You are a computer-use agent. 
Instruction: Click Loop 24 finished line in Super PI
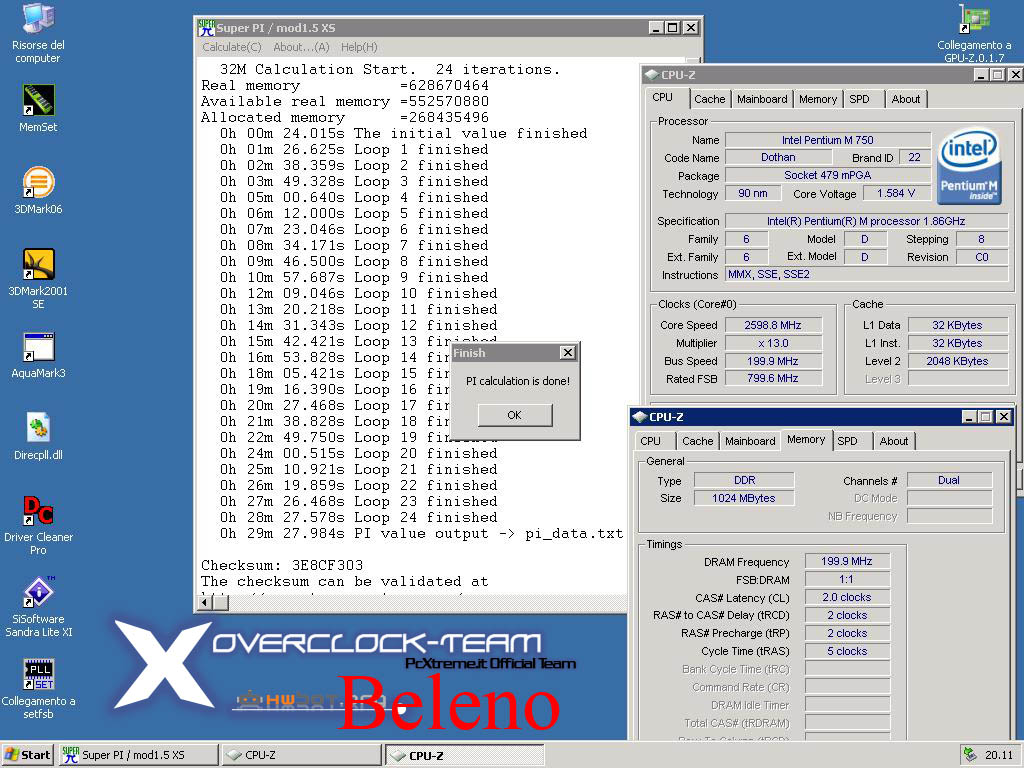(359, 517)
